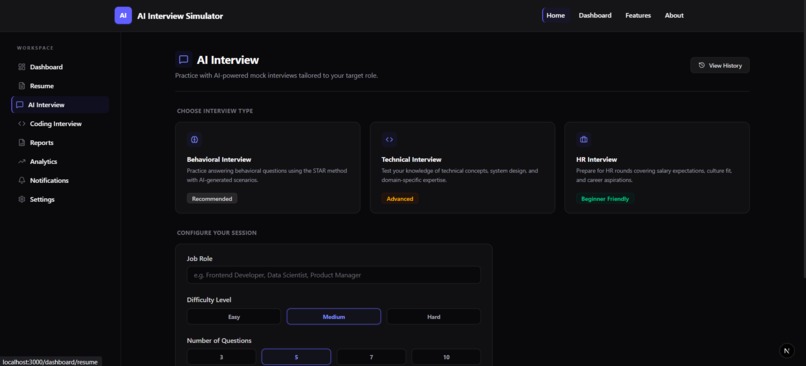Select Medium difficulty level
Viewport: 806px width, 366px height.
334,317
